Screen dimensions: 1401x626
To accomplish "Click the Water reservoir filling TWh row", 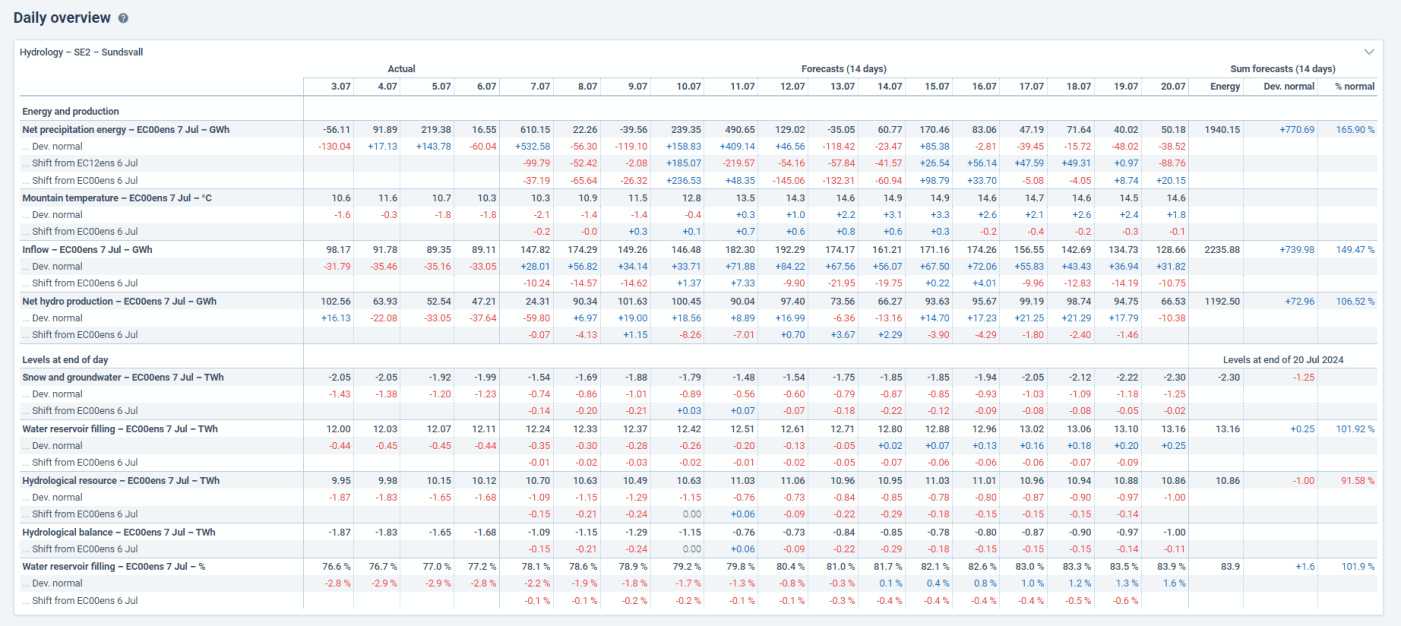I will (699, 429).
